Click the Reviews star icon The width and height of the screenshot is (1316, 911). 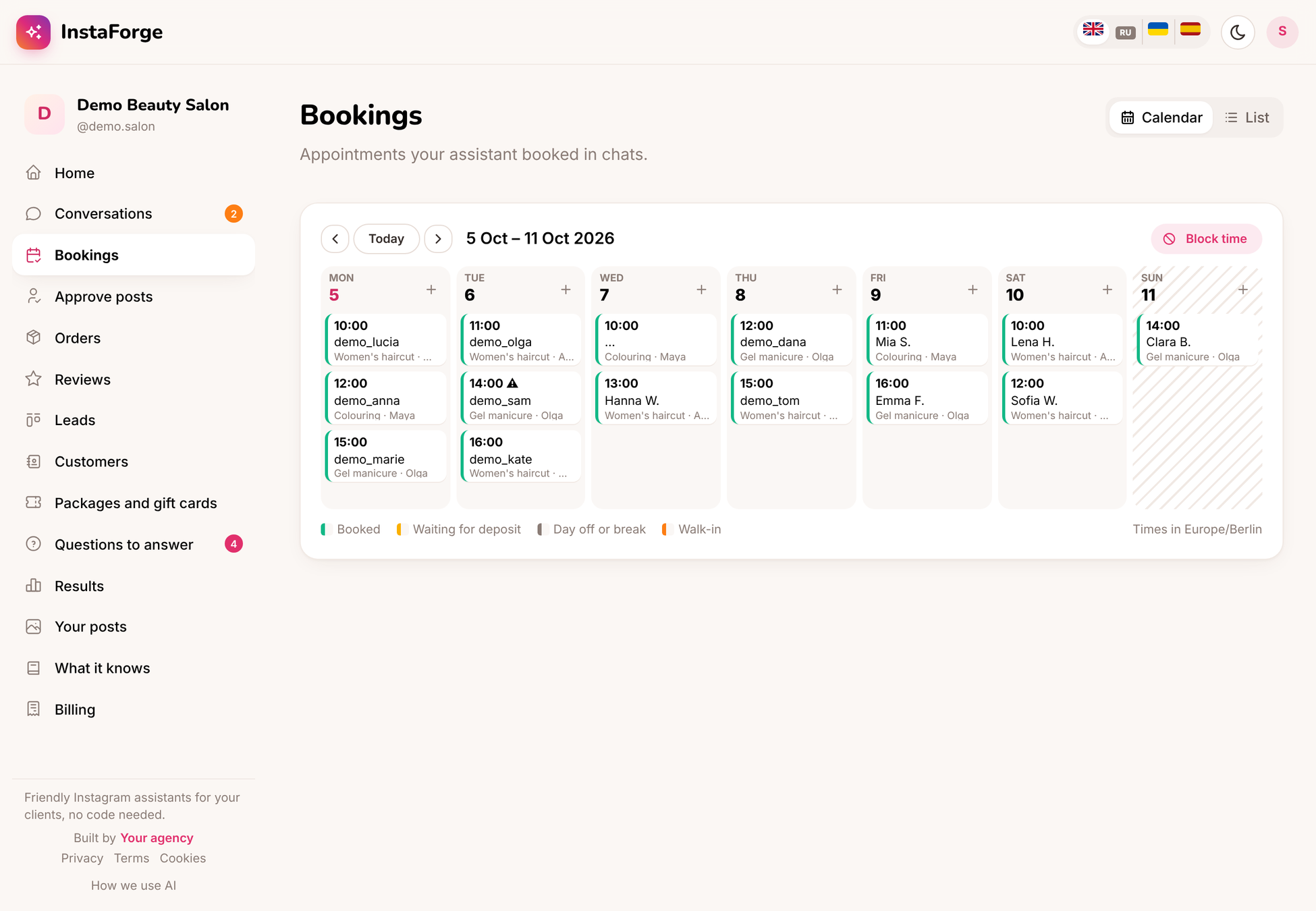(34, 379)
